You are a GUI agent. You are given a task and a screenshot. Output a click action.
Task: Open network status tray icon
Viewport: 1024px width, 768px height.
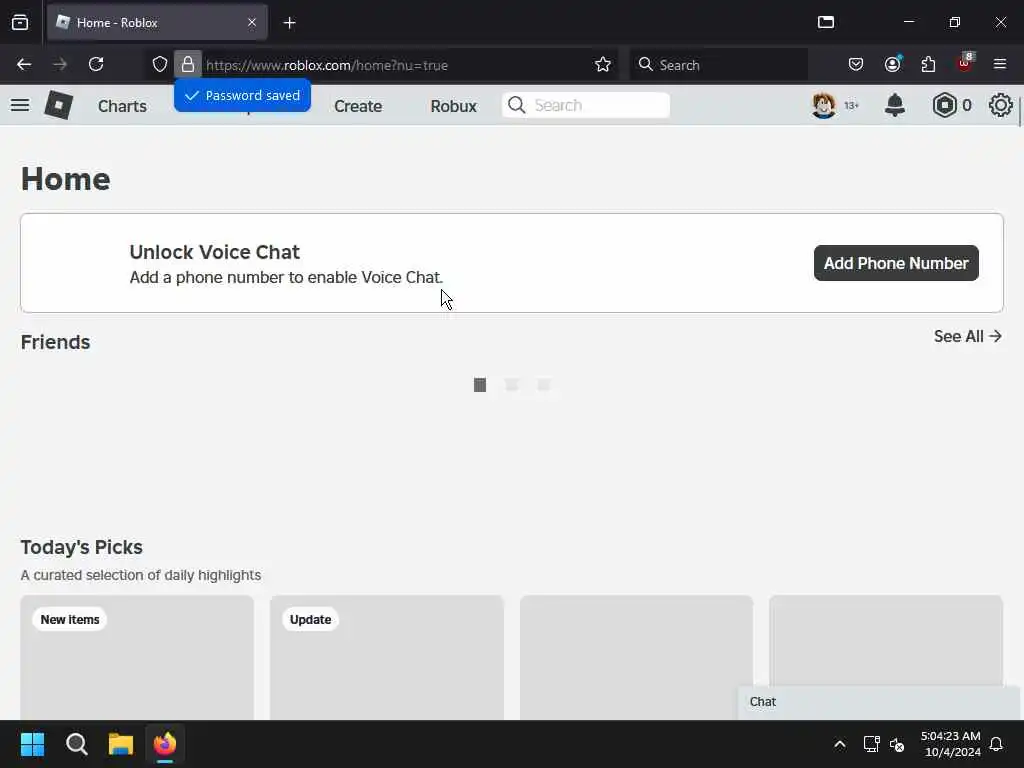(871, 744)
